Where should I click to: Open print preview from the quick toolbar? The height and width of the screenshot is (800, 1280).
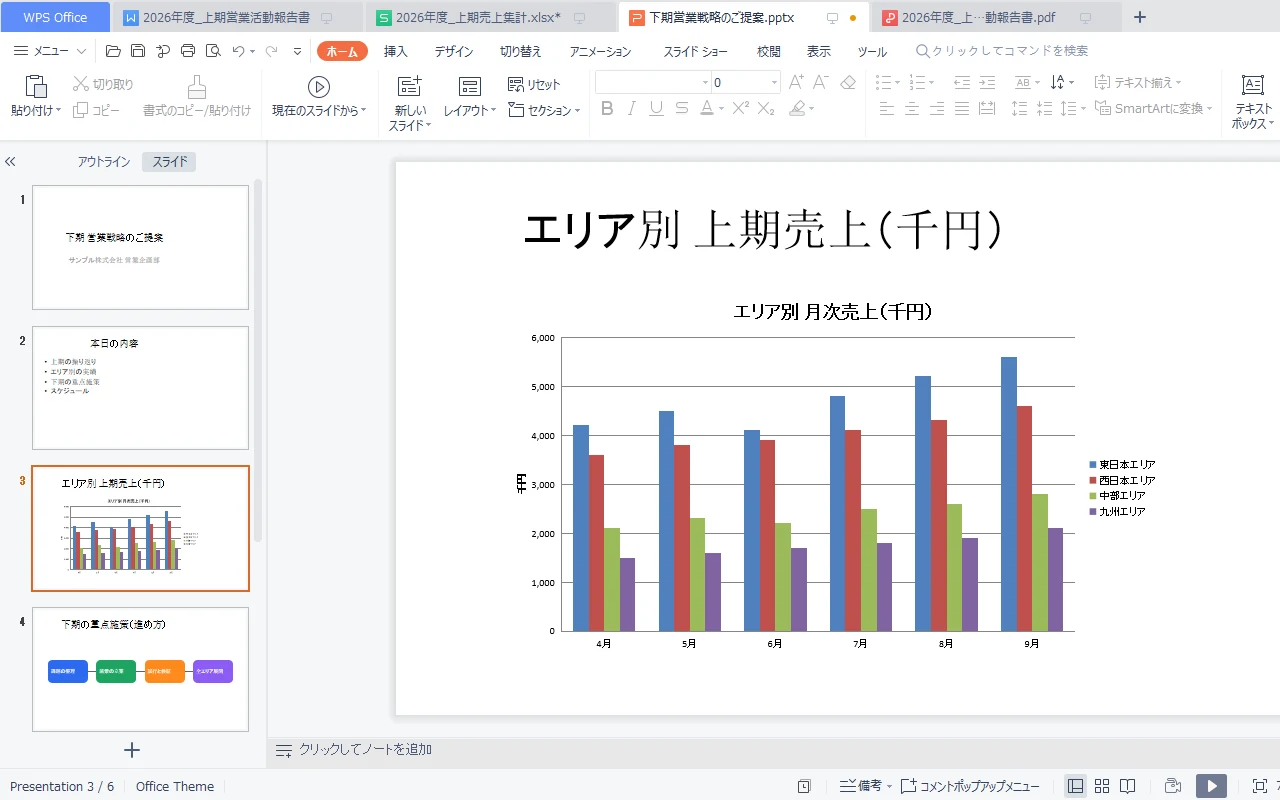(212, 51)
